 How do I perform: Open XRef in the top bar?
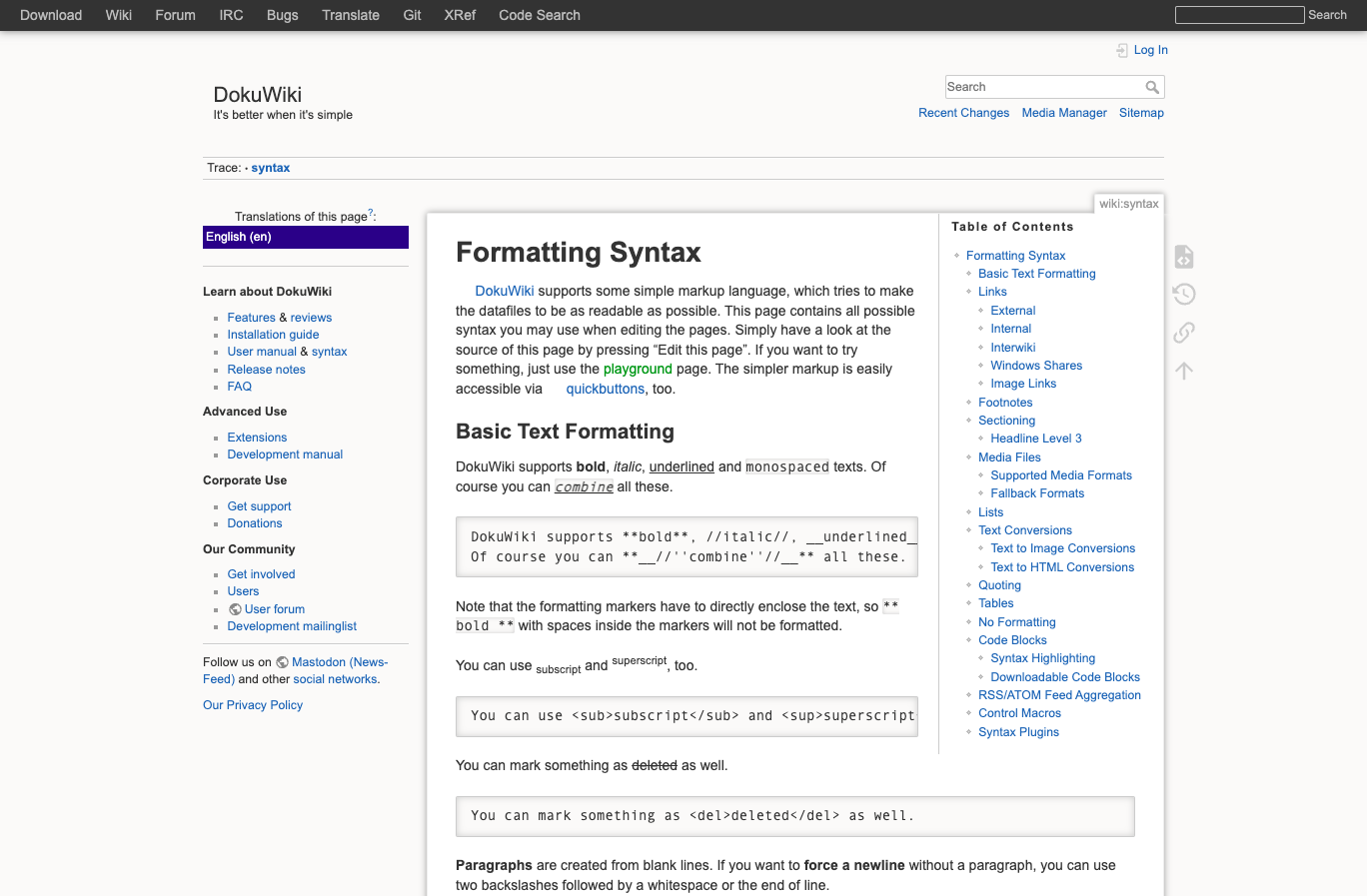coord(460,15)
